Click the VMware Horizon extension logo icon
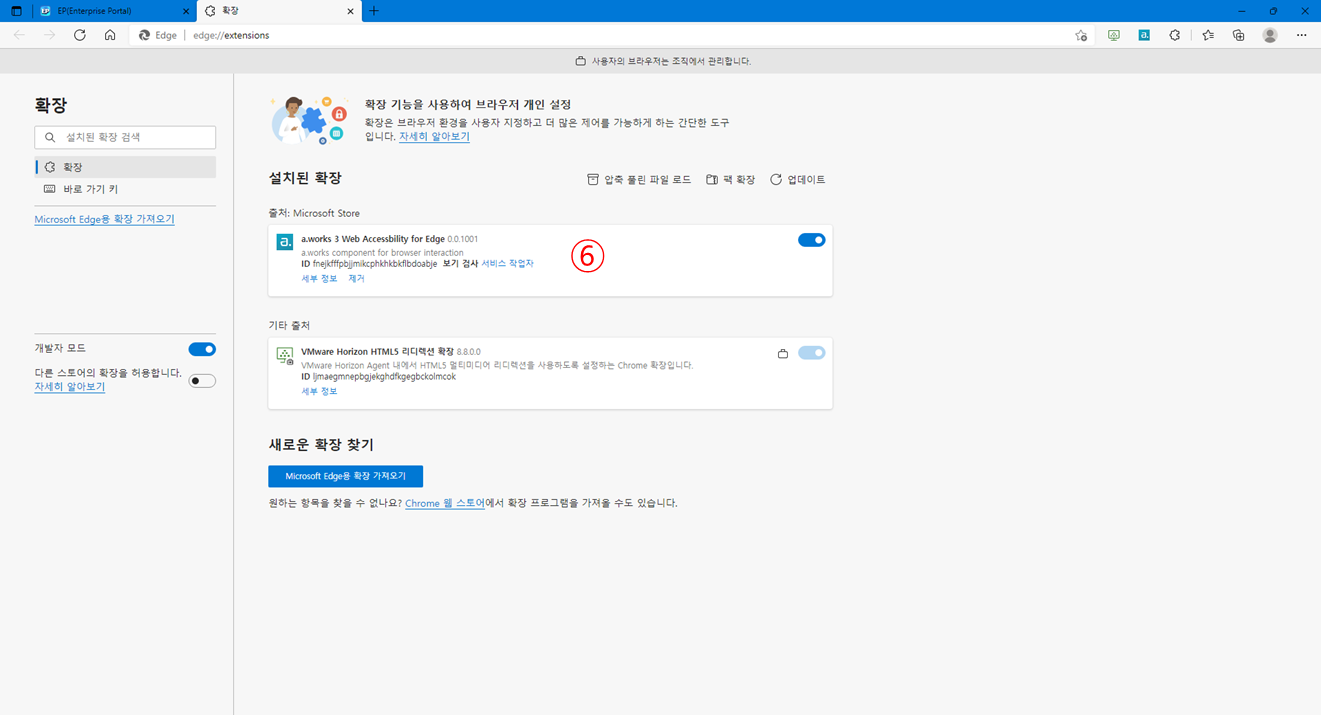The width and height of the screenshot is (1321, 715). (x=285, y=354)
